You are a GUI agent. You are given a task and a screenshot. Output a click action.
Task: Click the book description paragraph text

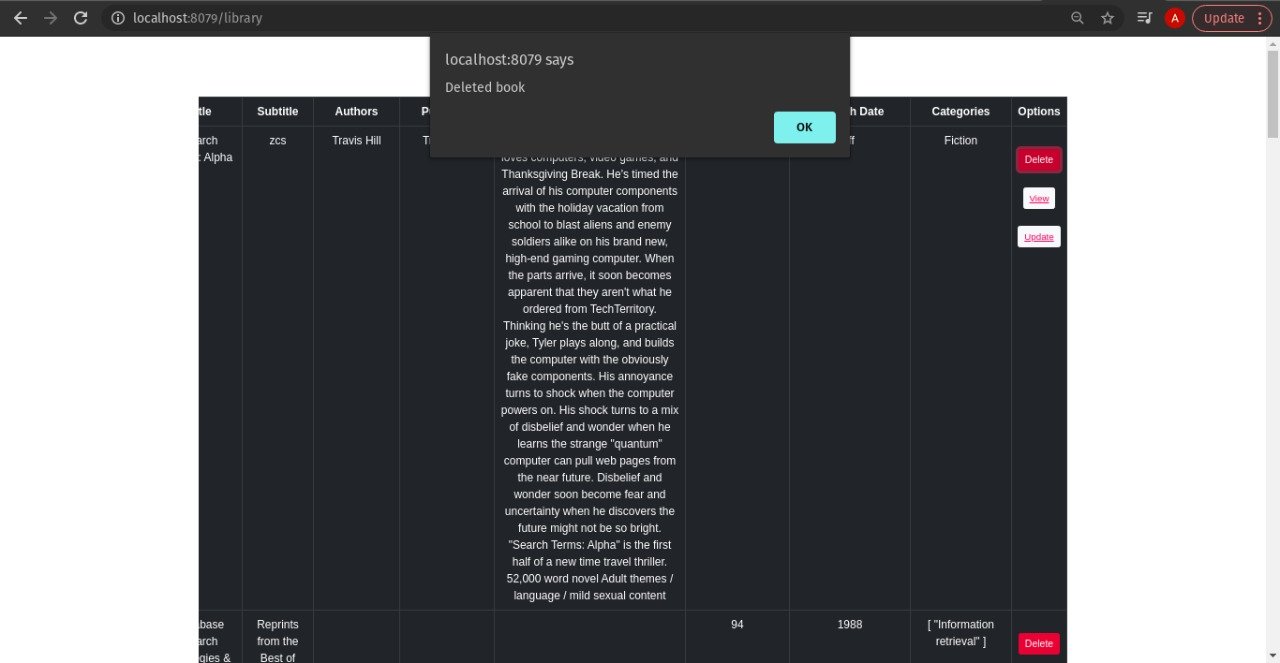click(x=590, y=376)
